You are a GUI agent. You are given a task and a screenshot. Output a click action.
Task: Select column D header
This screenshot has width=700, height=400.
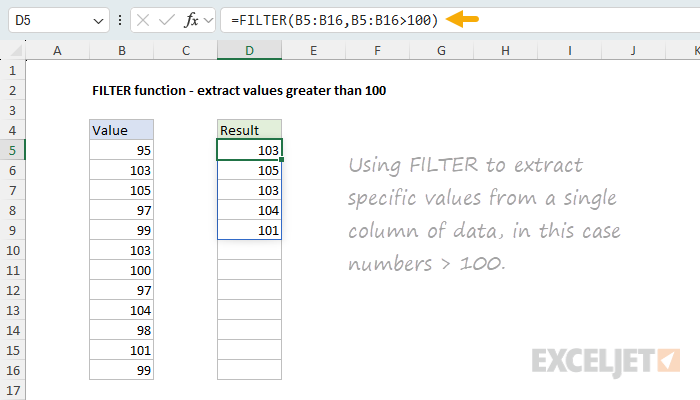pos(250,50)
